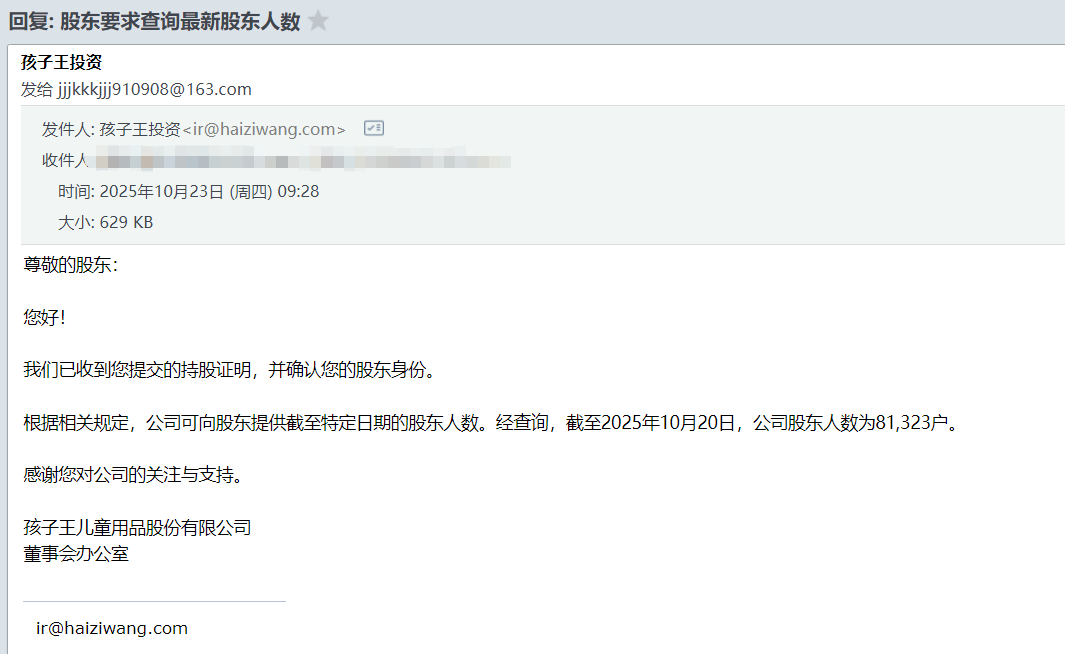Click the size value 629 KB
Viewport: 1065px width, 654px height.
(x=126, y=223)
